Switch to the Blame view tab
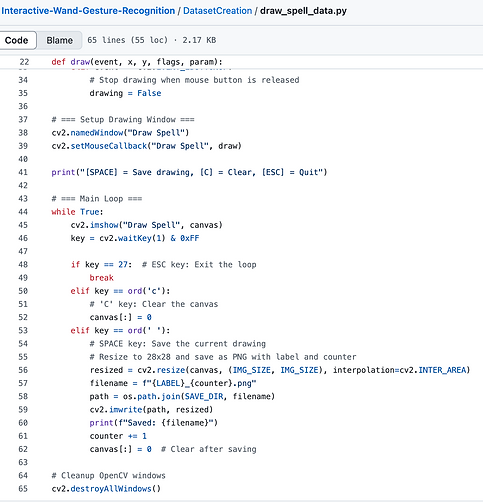 (x=59, y=40)
